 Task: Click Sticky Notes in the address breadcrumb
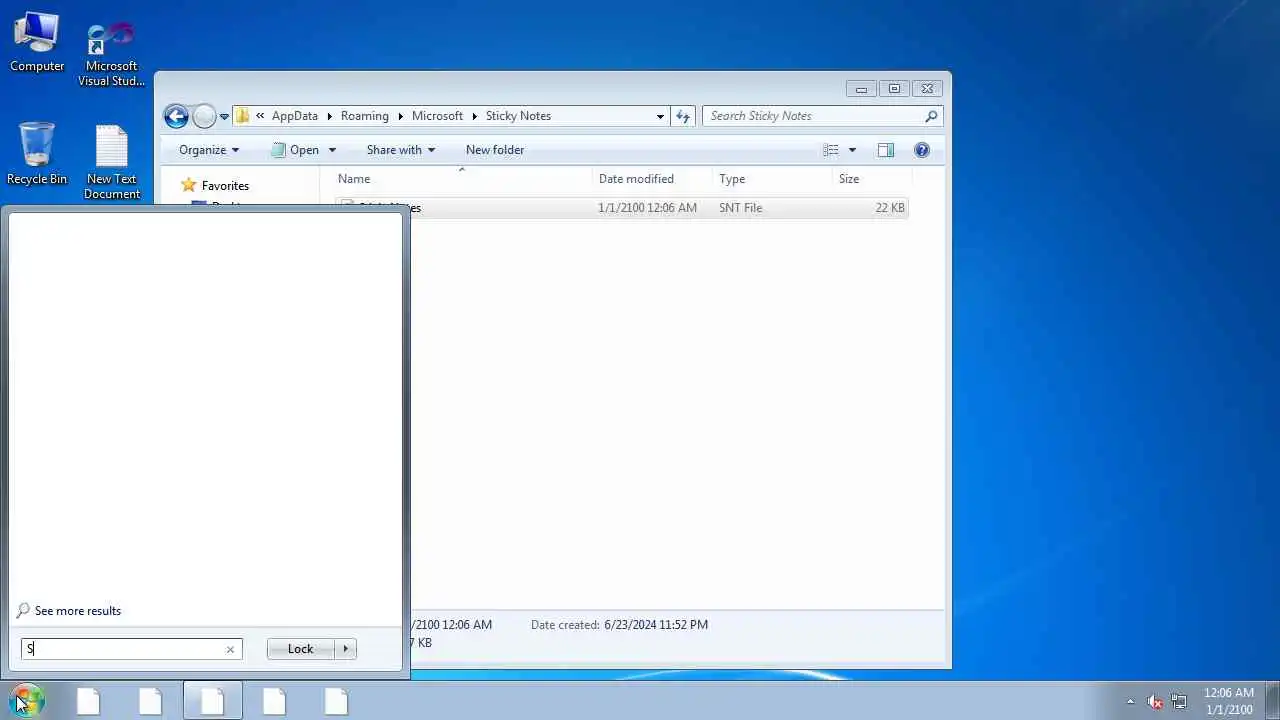tap(518, 116)
